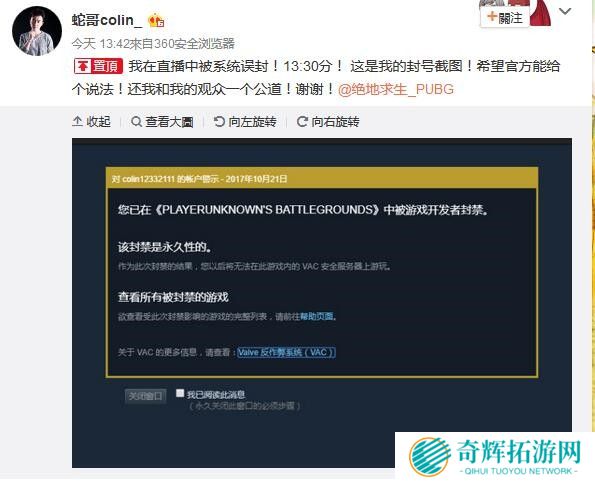Click the magnifier icon
The width and height of the screenshot is (595, 482).
click(x=136, y=122)
